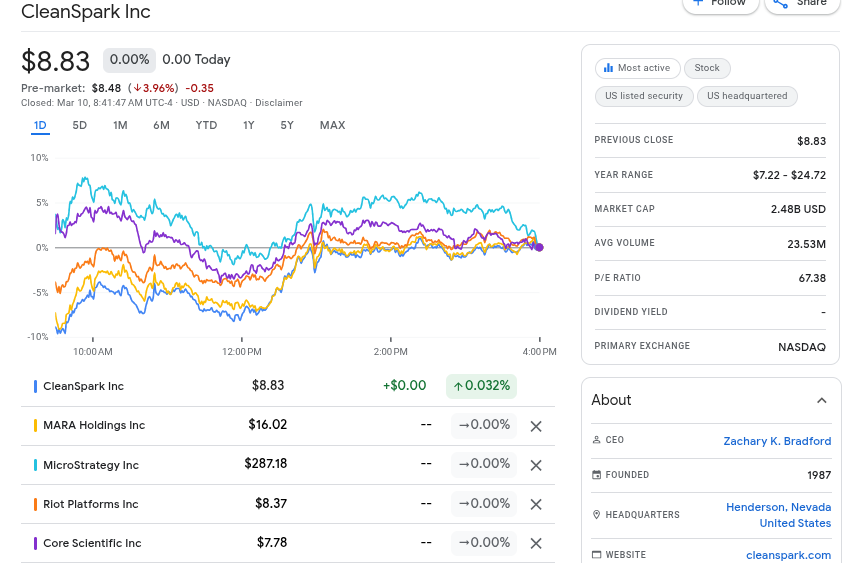
Task: Click the Founded calendar icon
Action: coord(596,474)
